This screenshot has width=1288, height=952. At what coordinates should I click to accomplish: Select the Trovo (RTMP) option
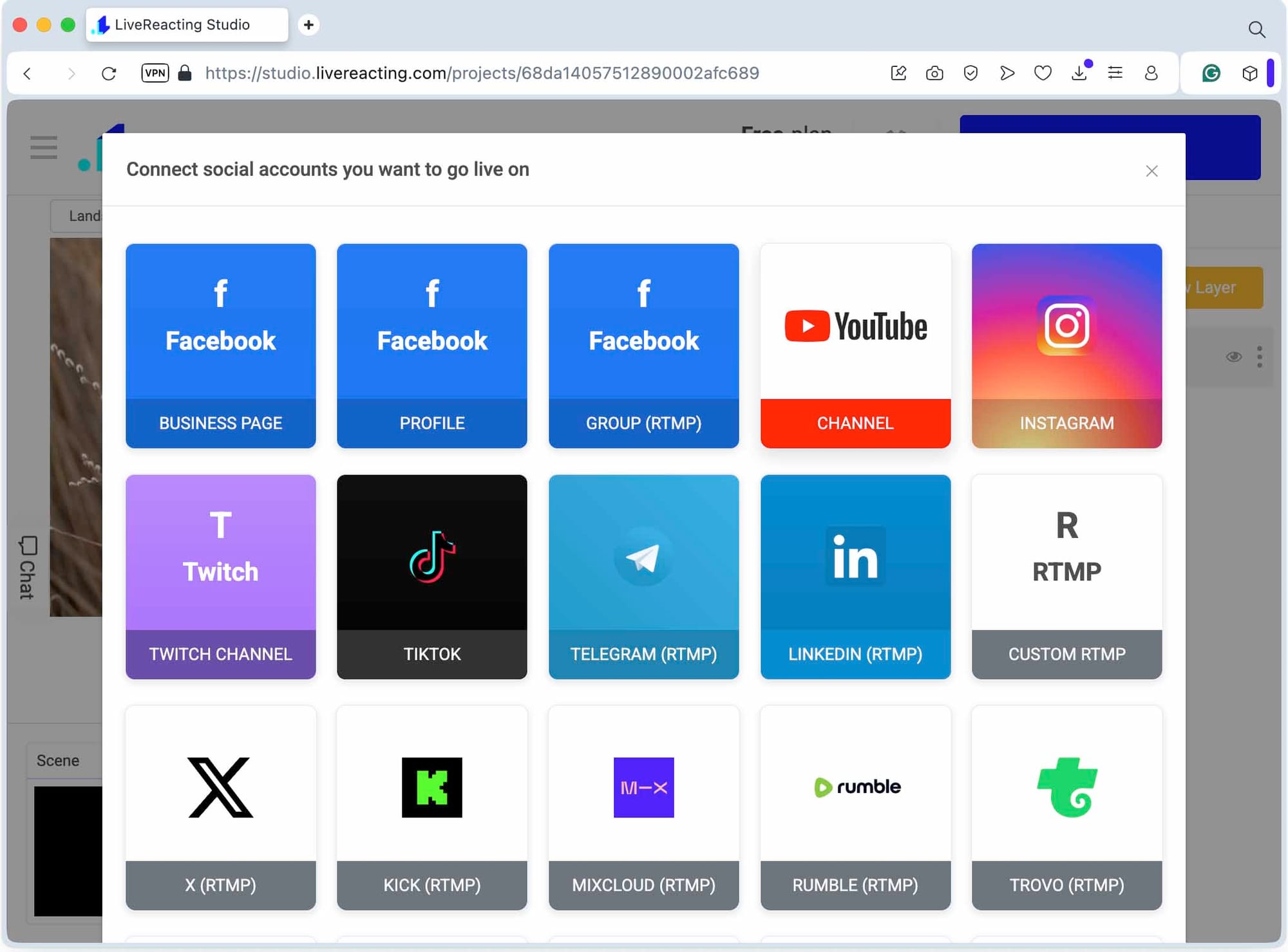click(x=1066, y=807)
